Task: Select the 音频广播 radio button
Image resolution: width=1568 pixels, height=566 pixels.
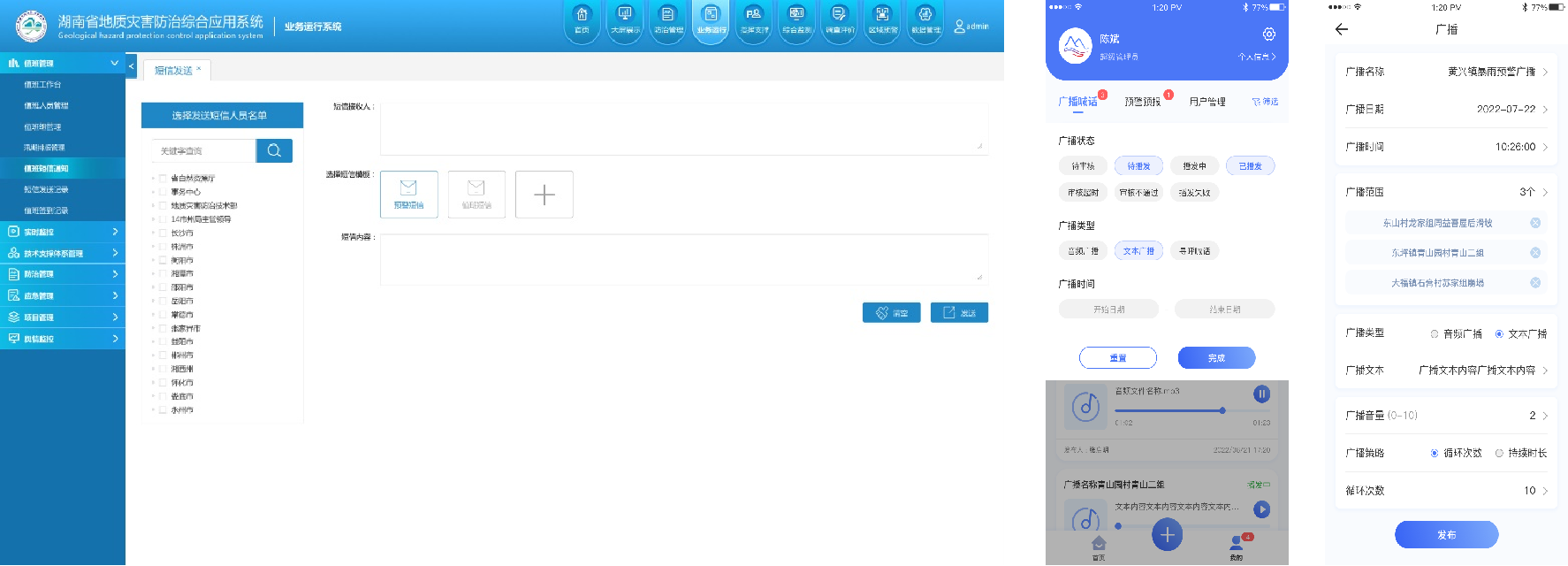Action: 1435,334
